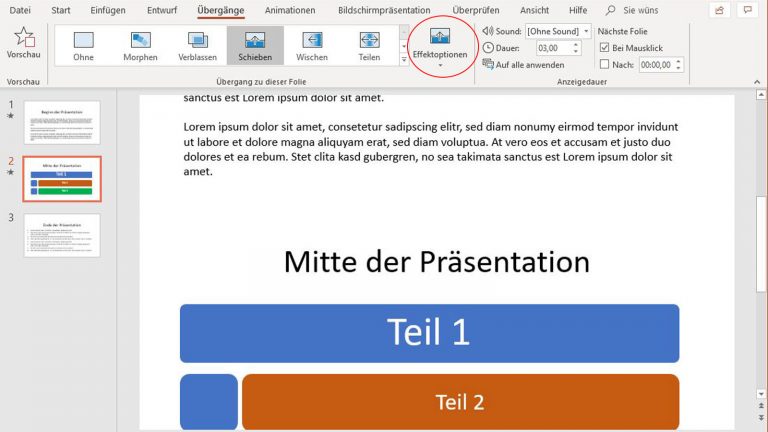768x432 pixels.
Task: Select the Ohne transition icon
Action: click(83, 45)
